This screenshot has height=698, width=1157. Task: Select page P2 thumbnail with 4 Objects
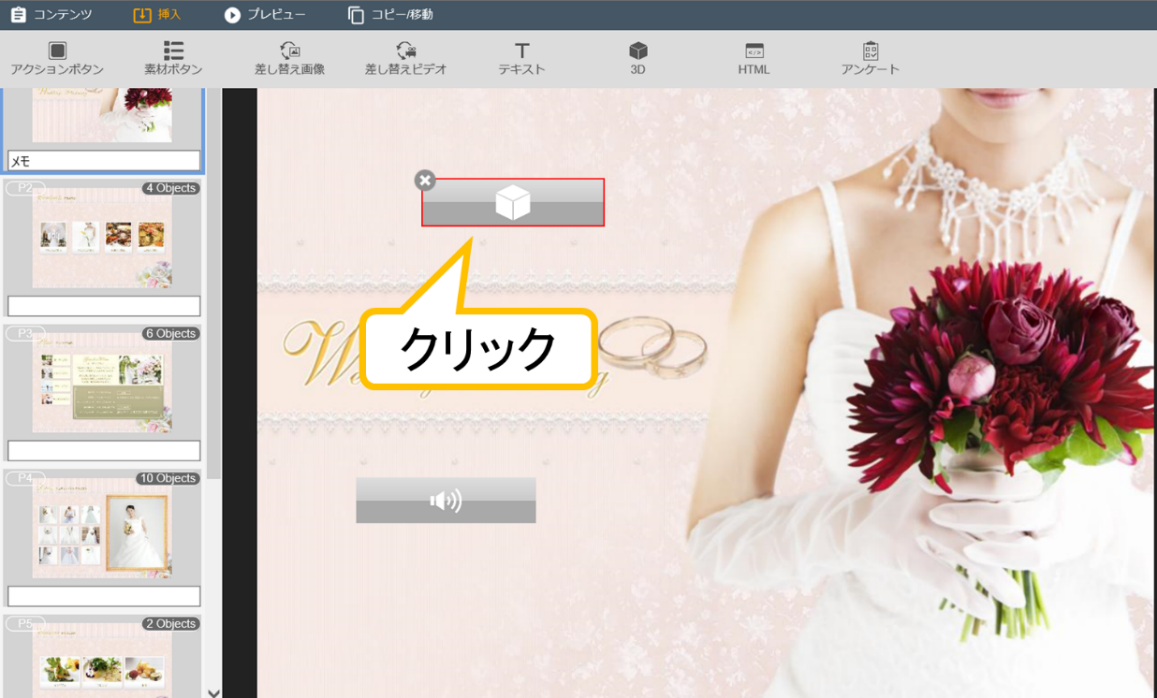point(102,238)
